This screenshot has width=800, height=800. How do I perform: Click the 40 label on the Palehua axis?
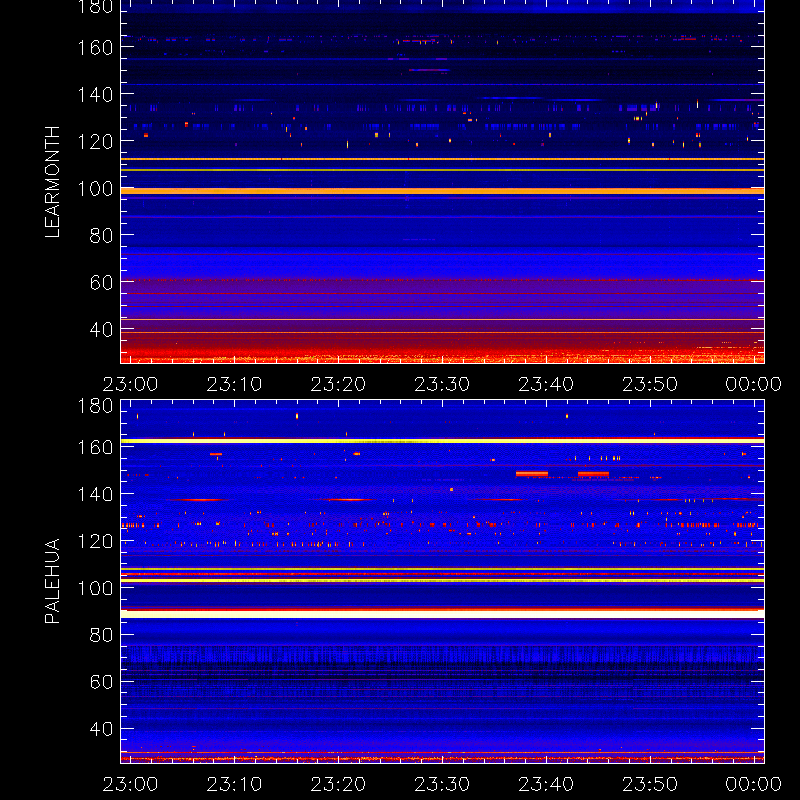101,729
